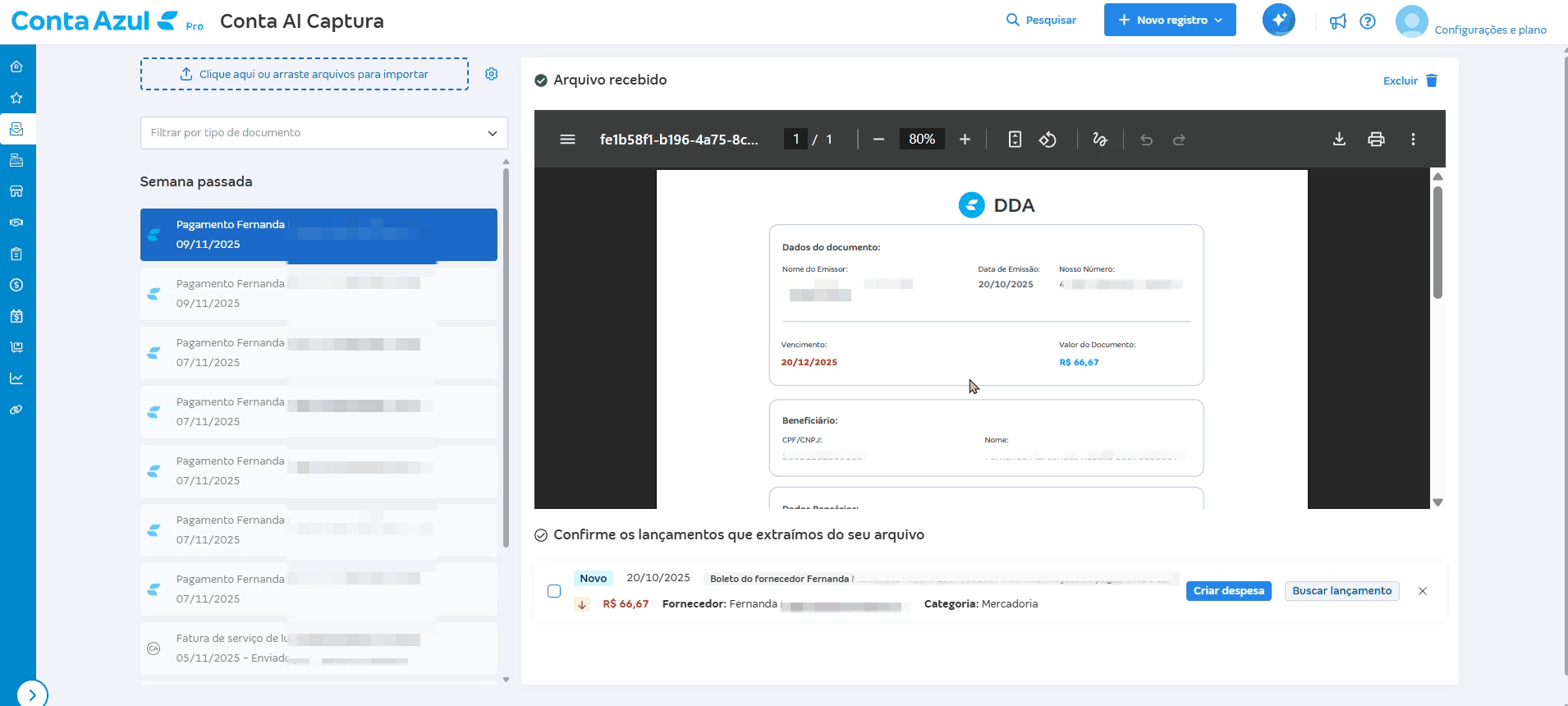This screenshot has height=706, width=1568.
Task: Rotate the PDF counterclockwise
Action: point(1048,140)
